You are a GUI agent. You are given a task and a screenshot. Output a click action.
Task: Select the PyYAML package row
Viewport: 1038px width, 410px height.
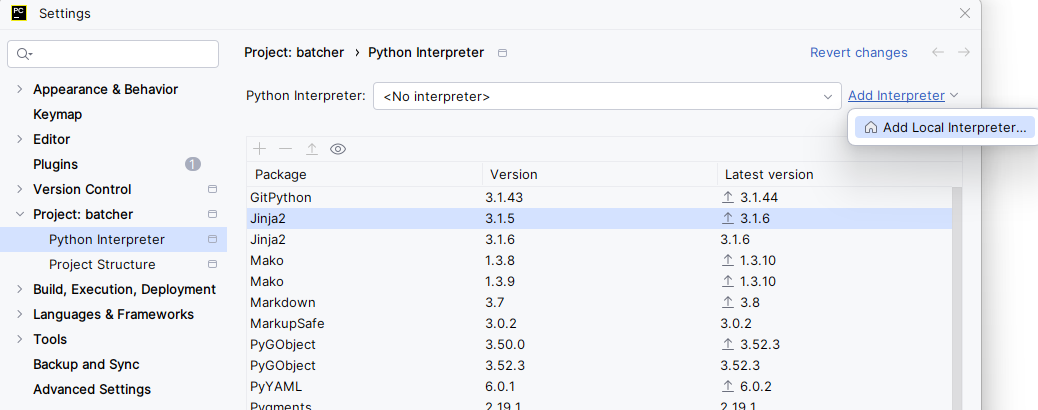[600, 387]
